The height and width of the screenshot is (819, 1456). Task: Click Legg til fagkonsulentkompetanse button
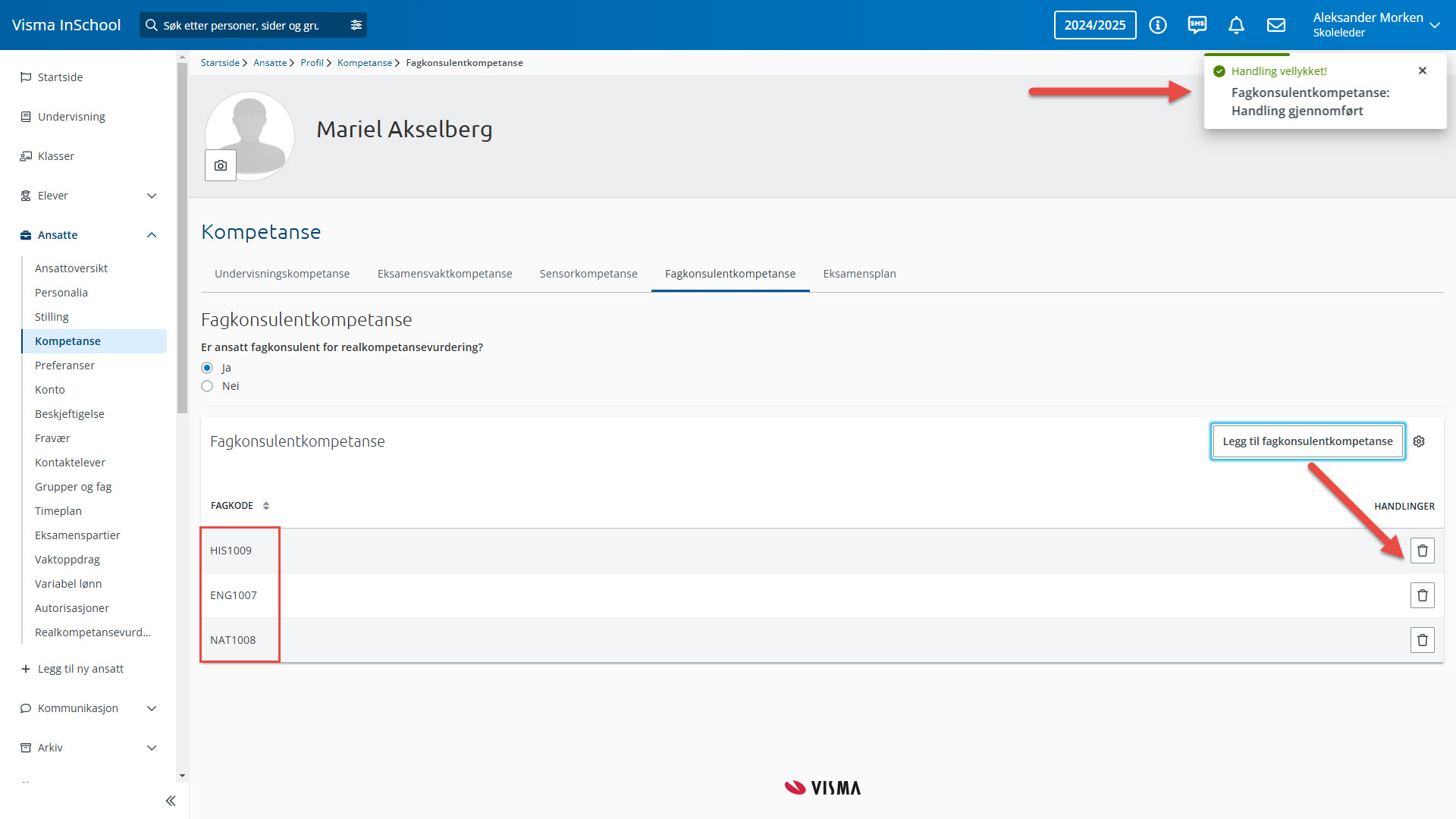pyautogui.click(x=1307, y=441)
